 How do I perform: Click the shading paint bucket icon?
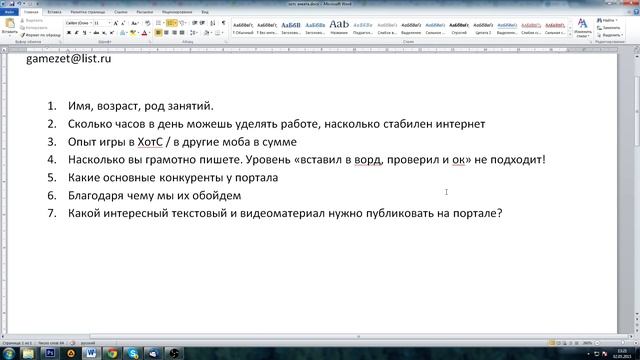[x=206, y=33]
